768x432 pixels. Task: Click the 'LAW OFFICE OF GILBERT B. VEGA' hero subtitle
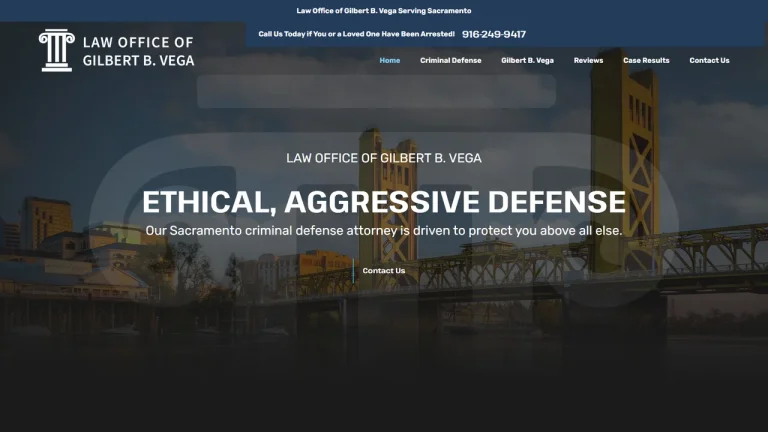coord(384,158)
